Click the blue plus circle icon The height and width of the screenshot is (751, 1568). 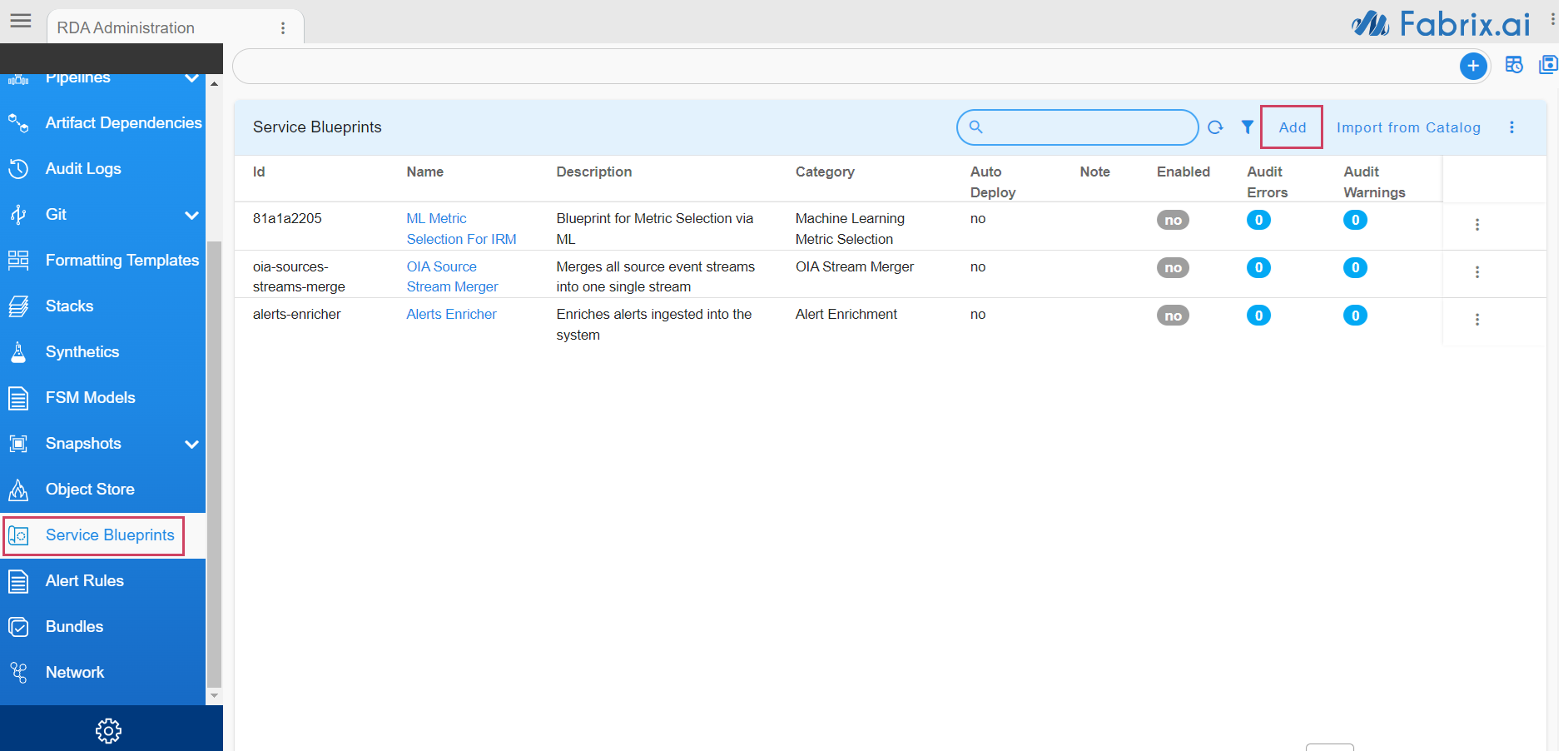[1473, 66]
